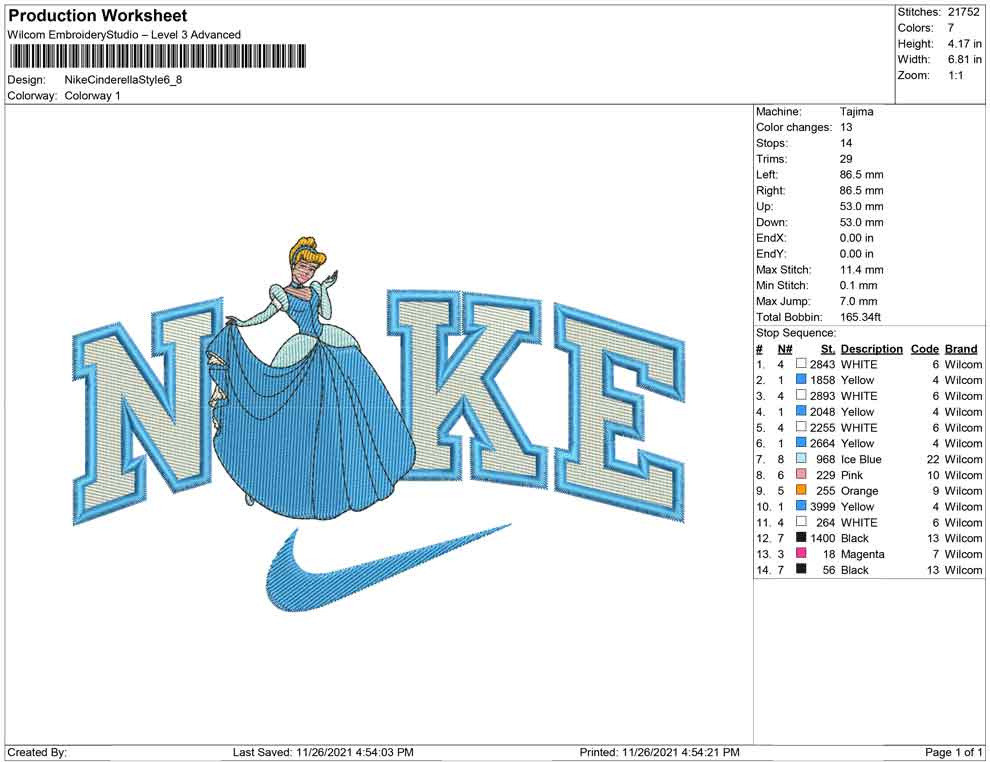Click the Pink description in stop 8

pyautogui.click(x=851, y=475)
